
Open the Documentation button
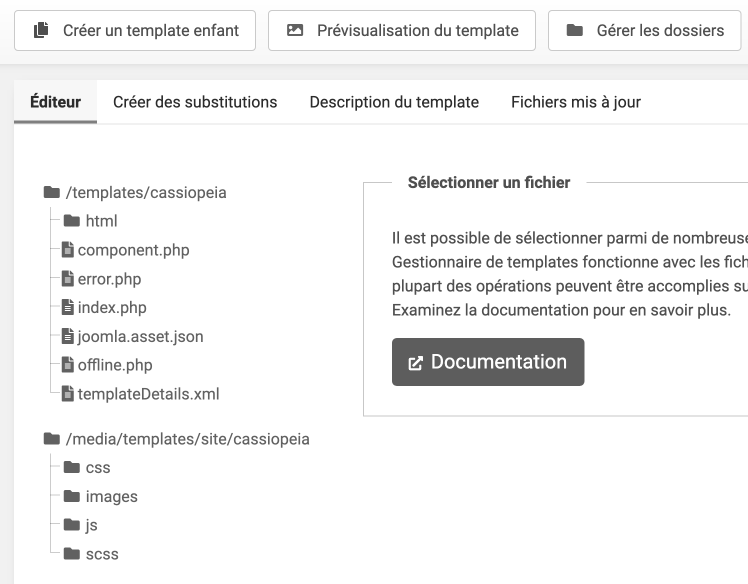488,362
